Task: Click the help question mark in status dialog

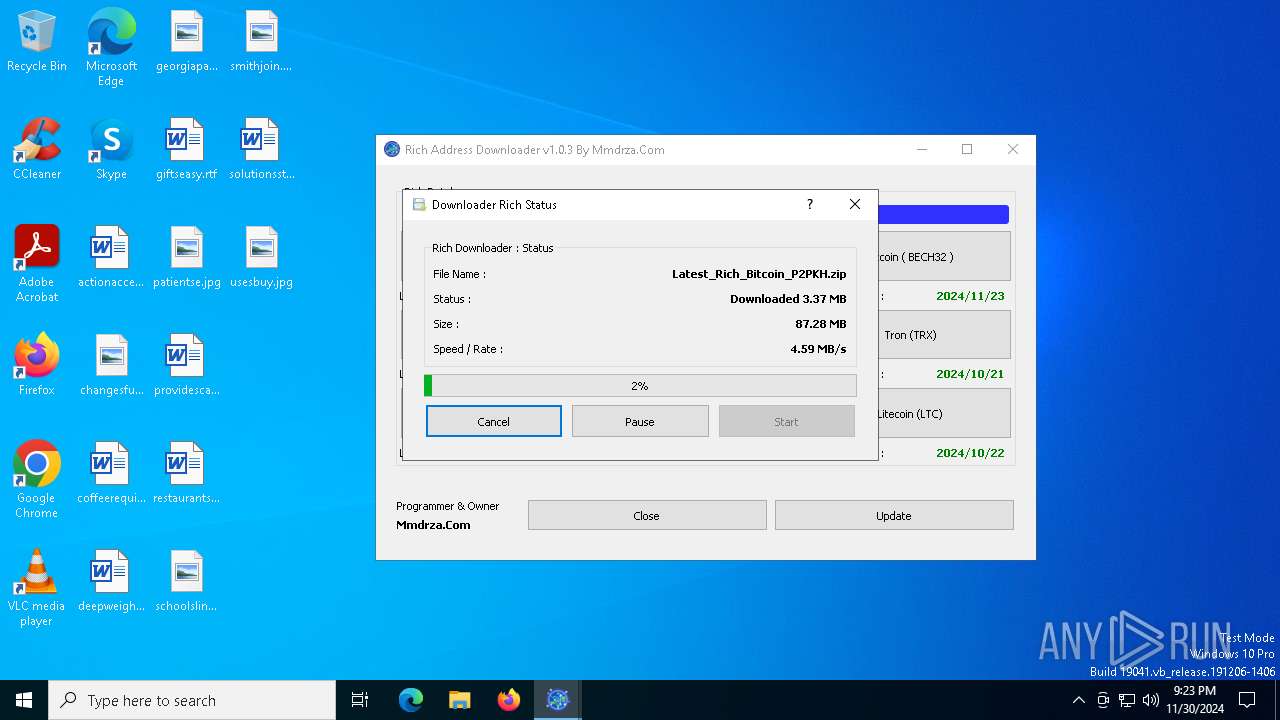Action: click(810, 204)
